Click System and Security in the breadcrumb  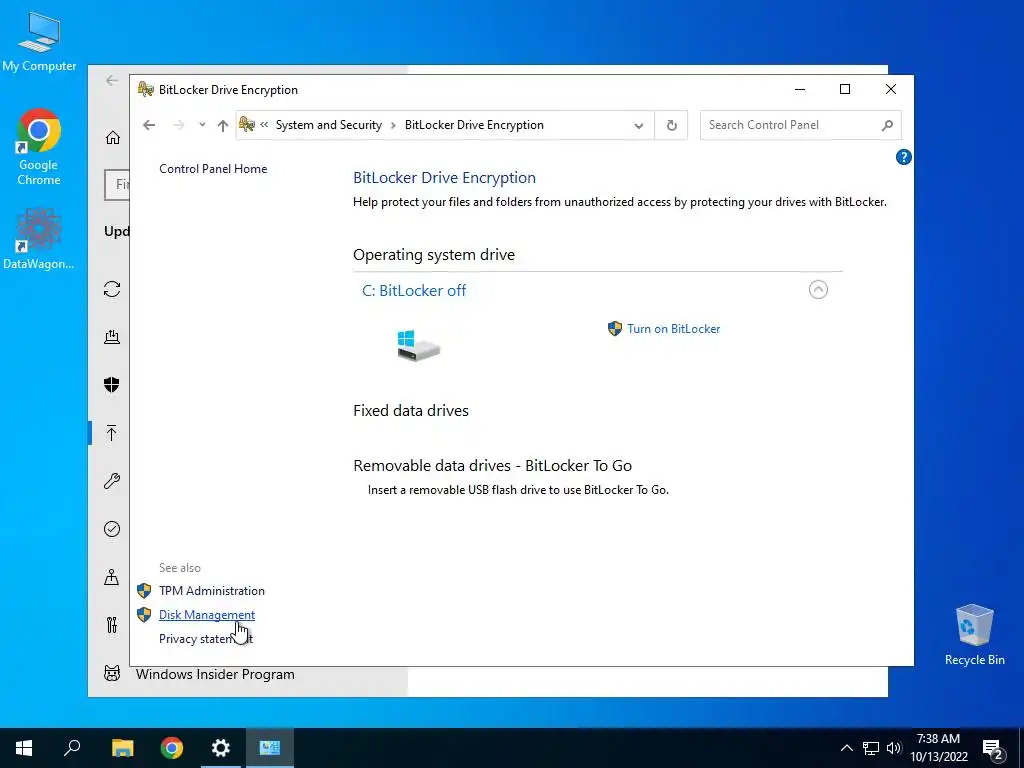pyautogui.click(x=328, y=125)
